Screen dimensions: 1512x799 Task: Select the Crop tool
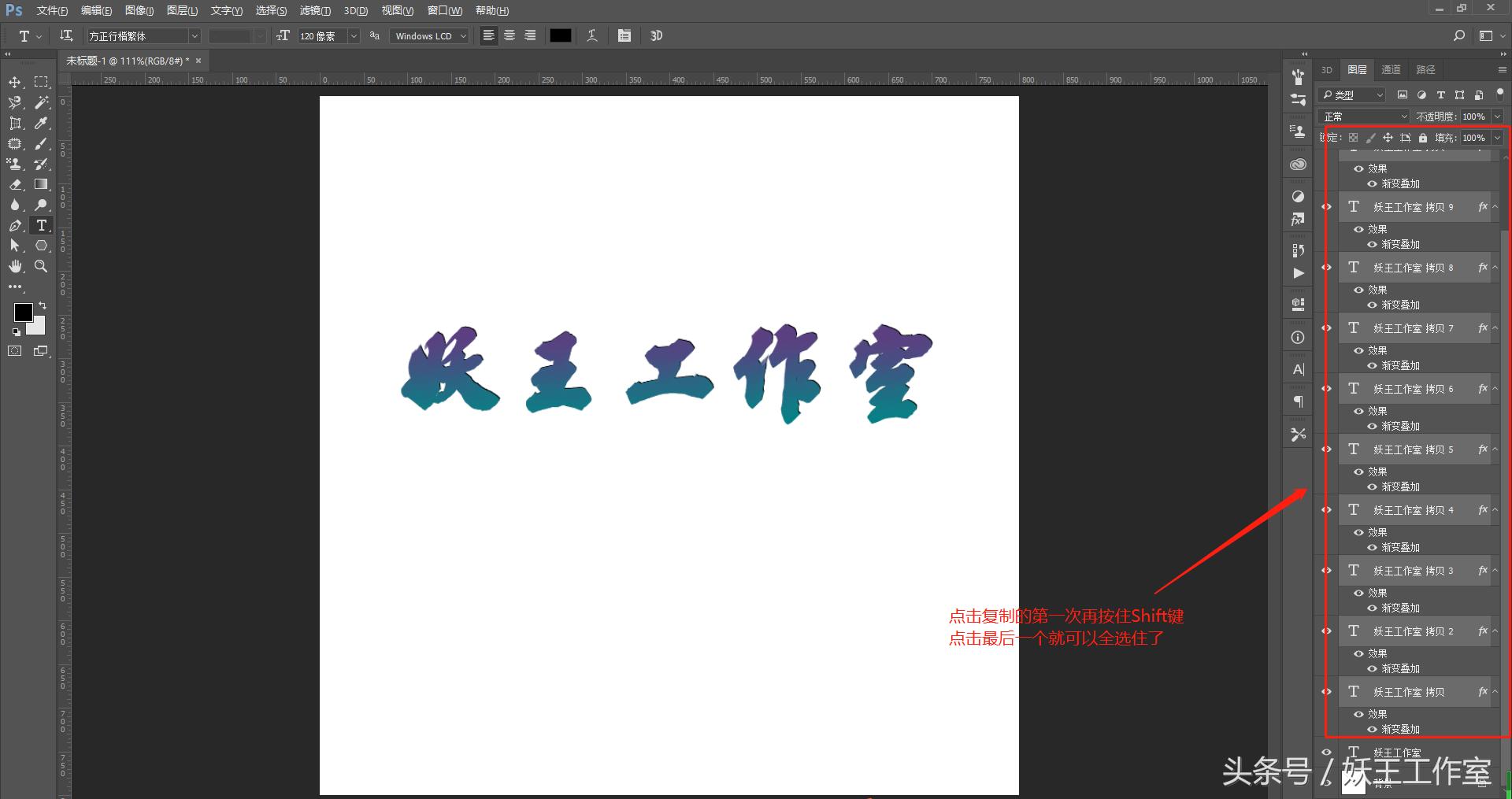coord(13,122)
